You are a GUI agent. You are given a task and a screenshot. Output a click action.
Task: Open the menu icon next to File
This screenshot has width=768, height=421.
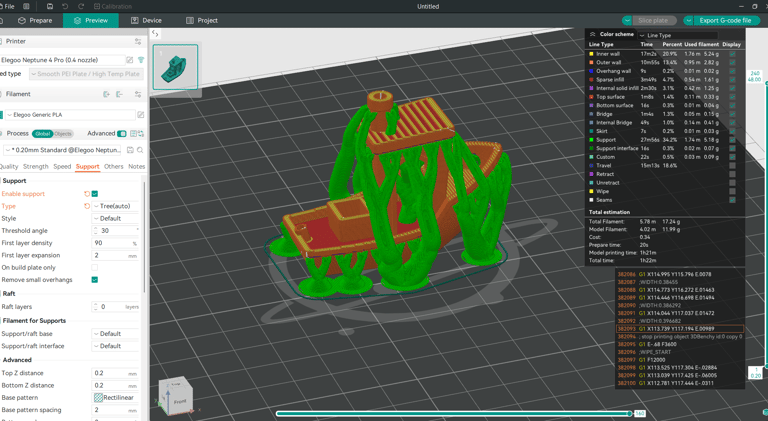pos(26,6)
